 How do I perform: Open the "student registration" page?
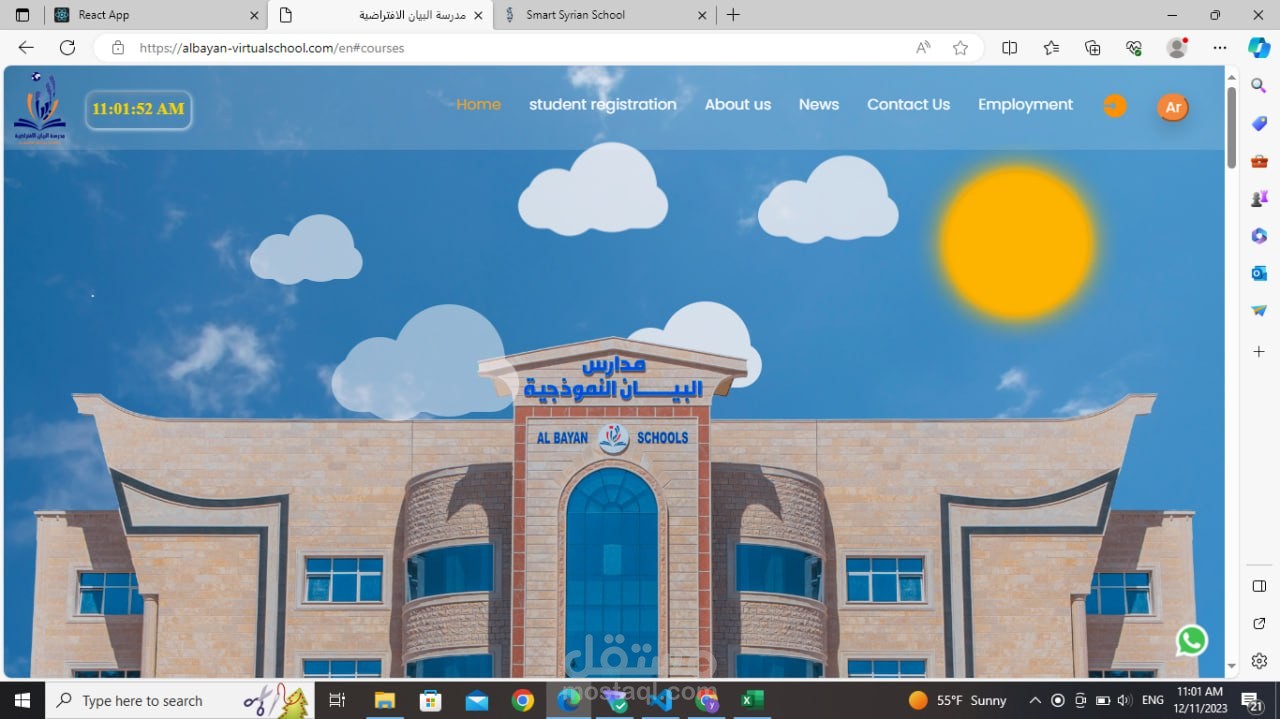[x=602, y=104]
